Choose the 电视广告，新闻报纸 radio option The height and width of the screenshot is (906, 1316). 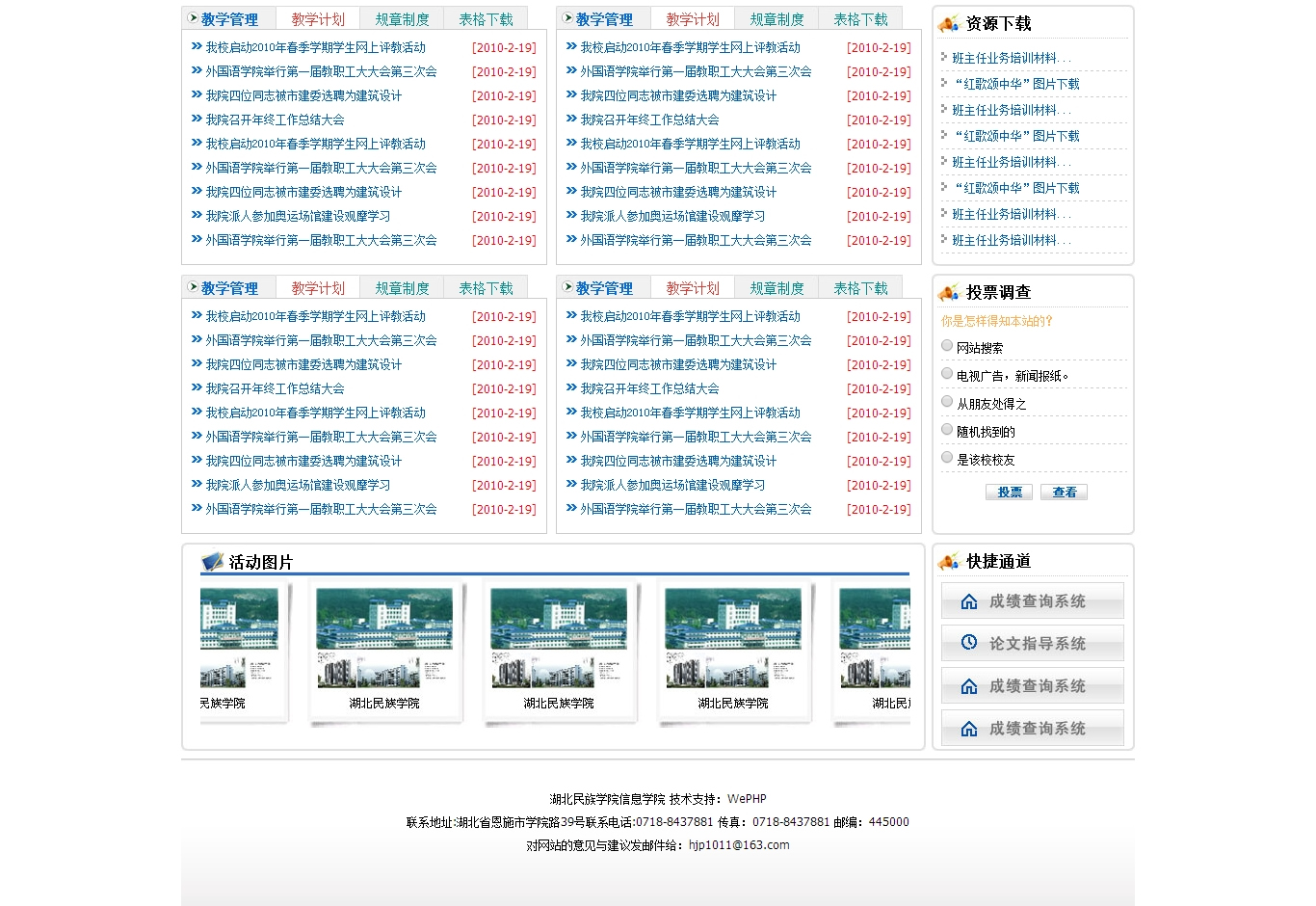[x=947, y=374]
